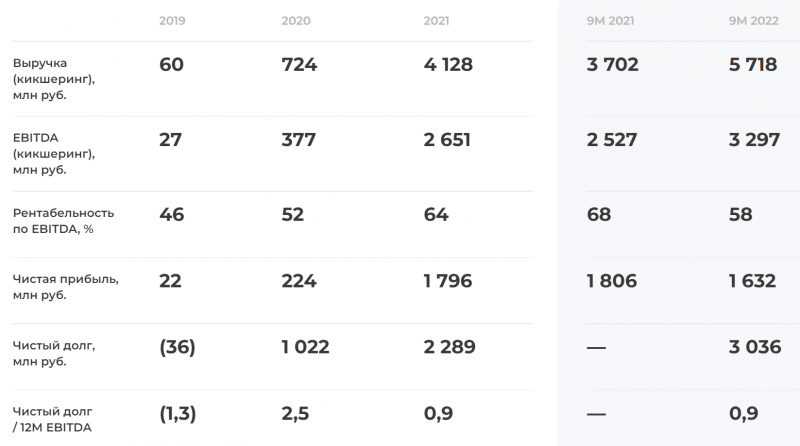
Task: Click the 2021 net profit value 1 796
Action: (448, 281)
